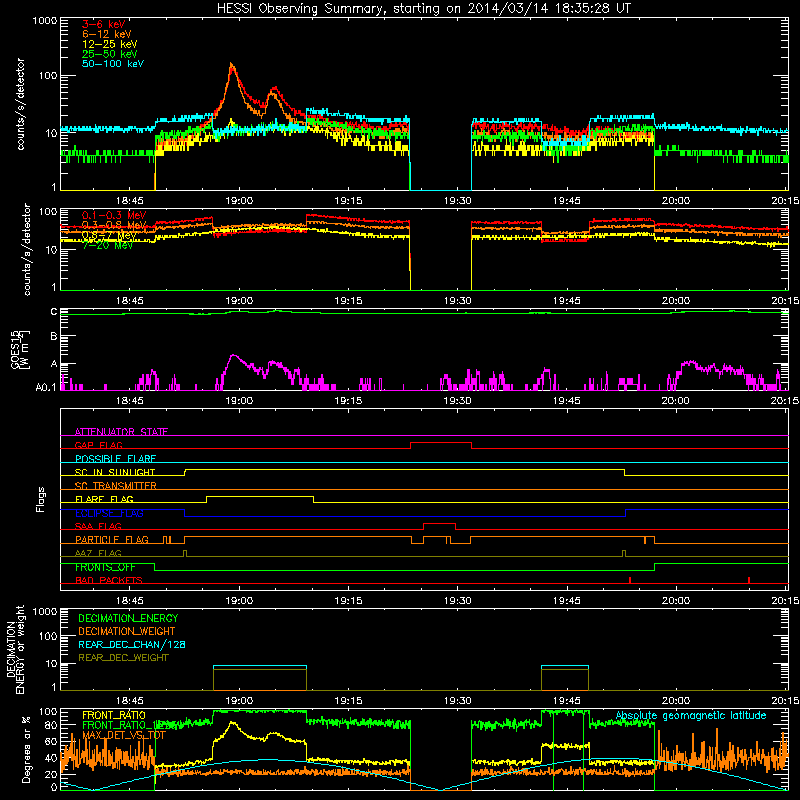The image size is (800, 800).
Task: Click the 0.1-0.3 MeV legend label
Action: click(114, 215)
